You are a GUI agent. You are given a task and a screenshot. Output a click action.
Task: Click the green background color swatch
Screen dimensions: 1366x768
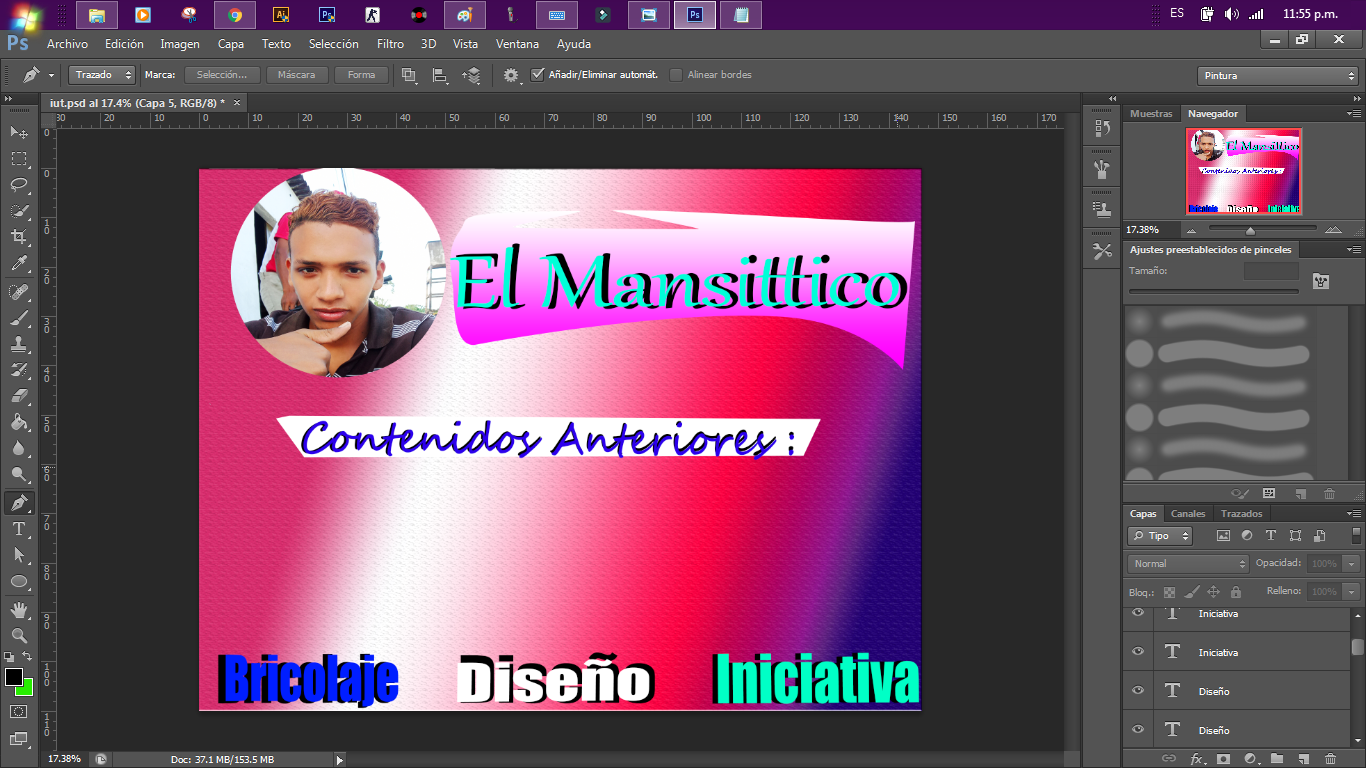tap(26, 688)
